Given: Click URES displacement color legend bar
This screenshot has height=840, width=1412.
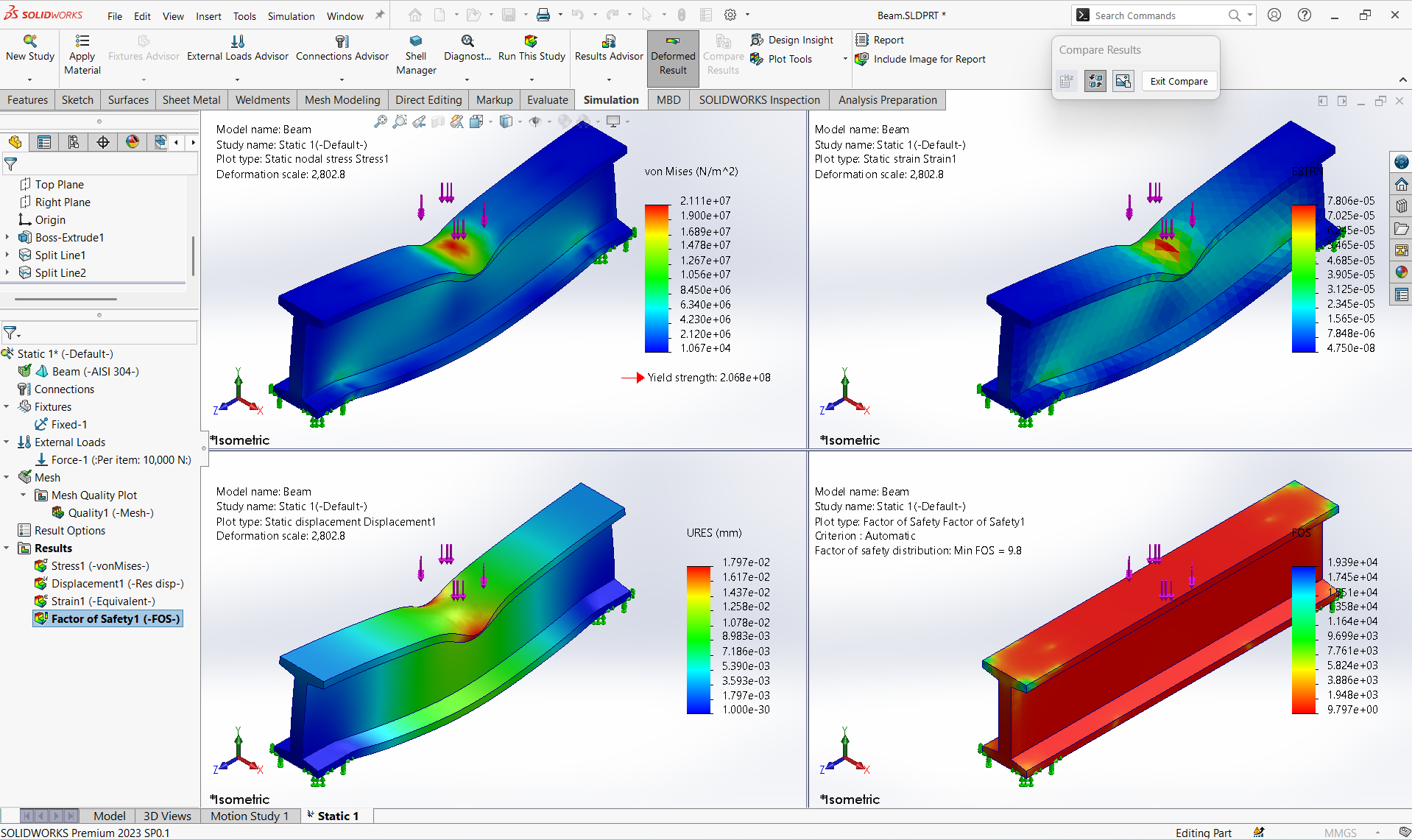Looking at the screenshot, I should (x=699, y=640).
